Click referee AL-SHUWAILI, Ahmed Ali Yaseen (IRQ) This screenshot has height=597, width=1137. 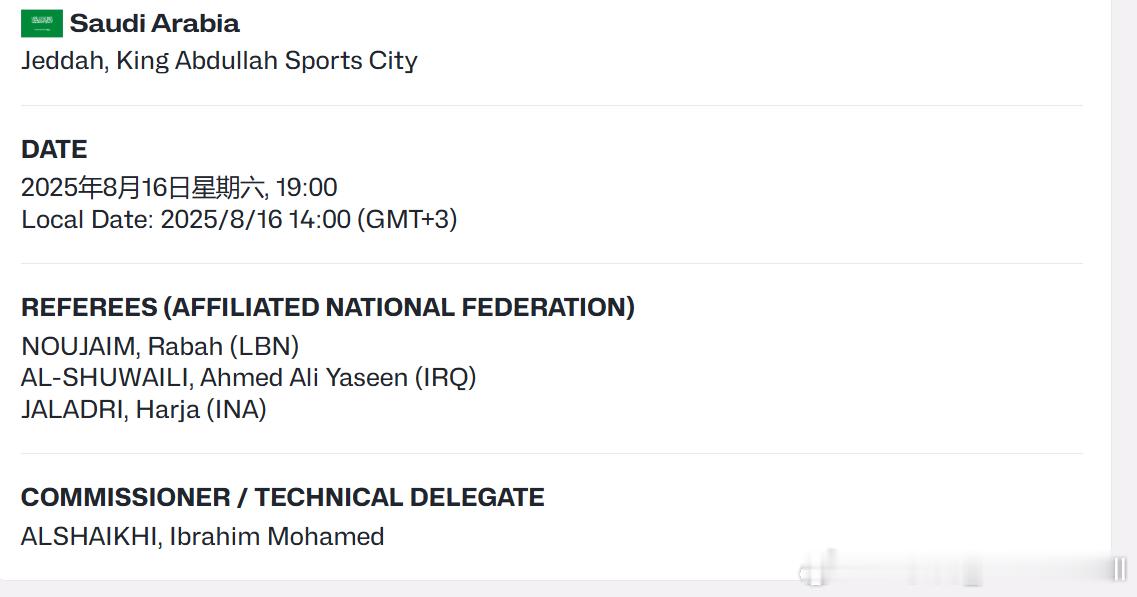click(249, 377)
